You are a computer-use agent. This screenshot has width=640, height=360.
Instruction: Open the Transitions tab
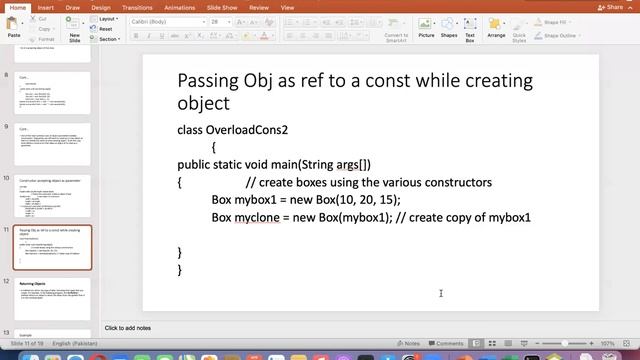(137, 8)
